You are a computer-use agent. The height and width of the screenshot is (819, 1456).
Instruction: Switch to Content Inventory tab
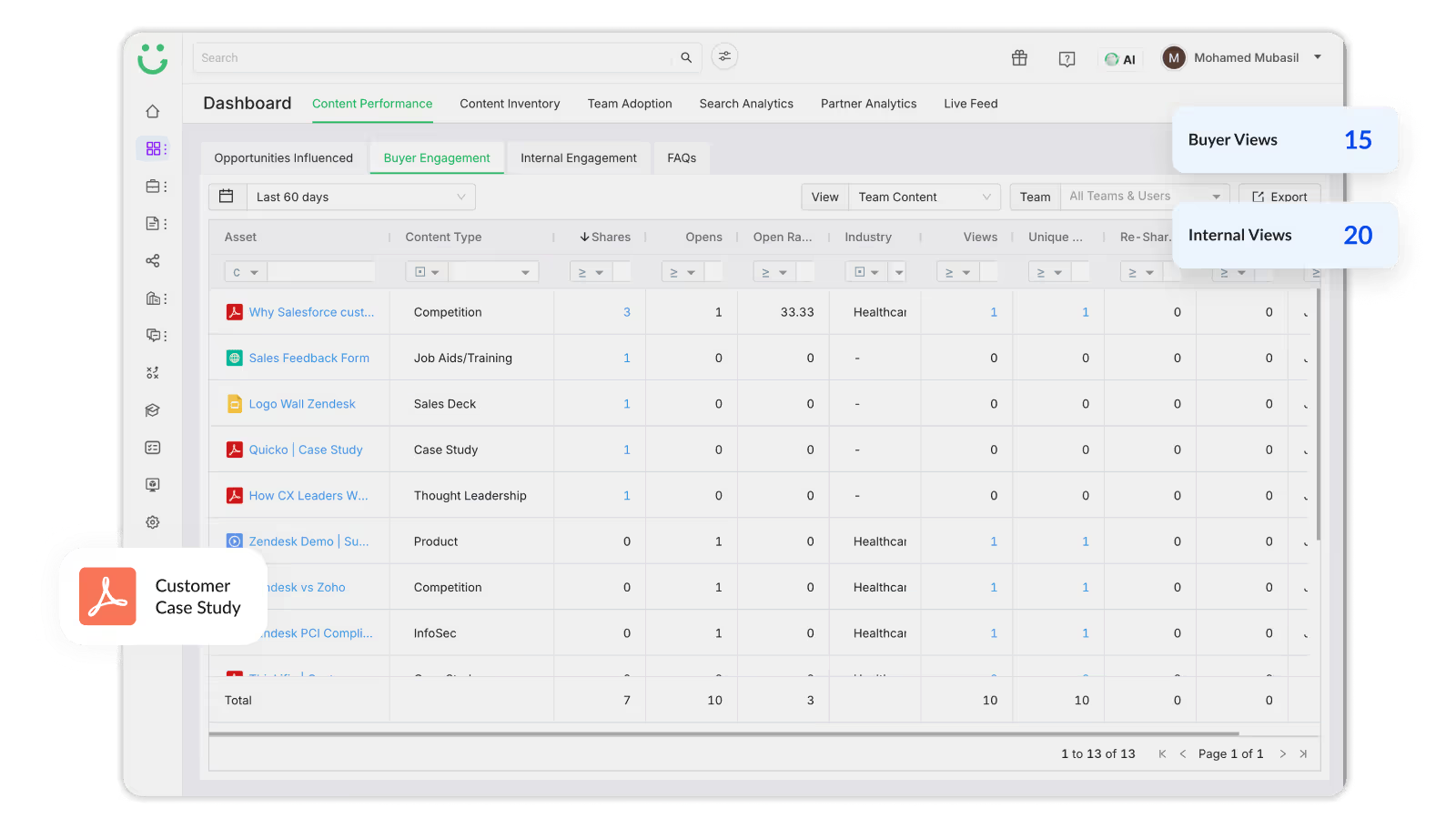click(x=510, y=104)
